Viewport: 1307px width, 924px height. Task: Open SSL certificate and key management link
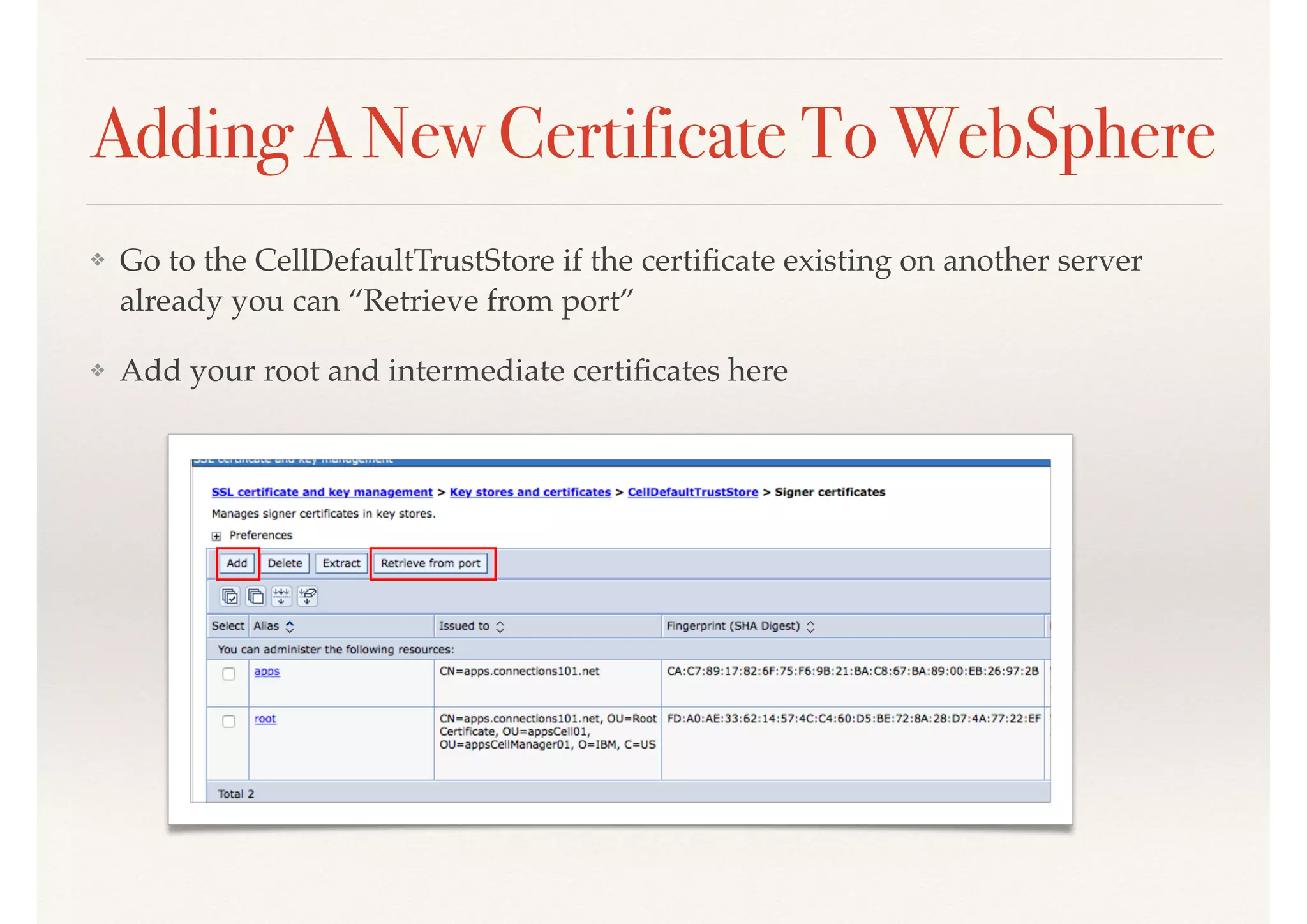322,492
